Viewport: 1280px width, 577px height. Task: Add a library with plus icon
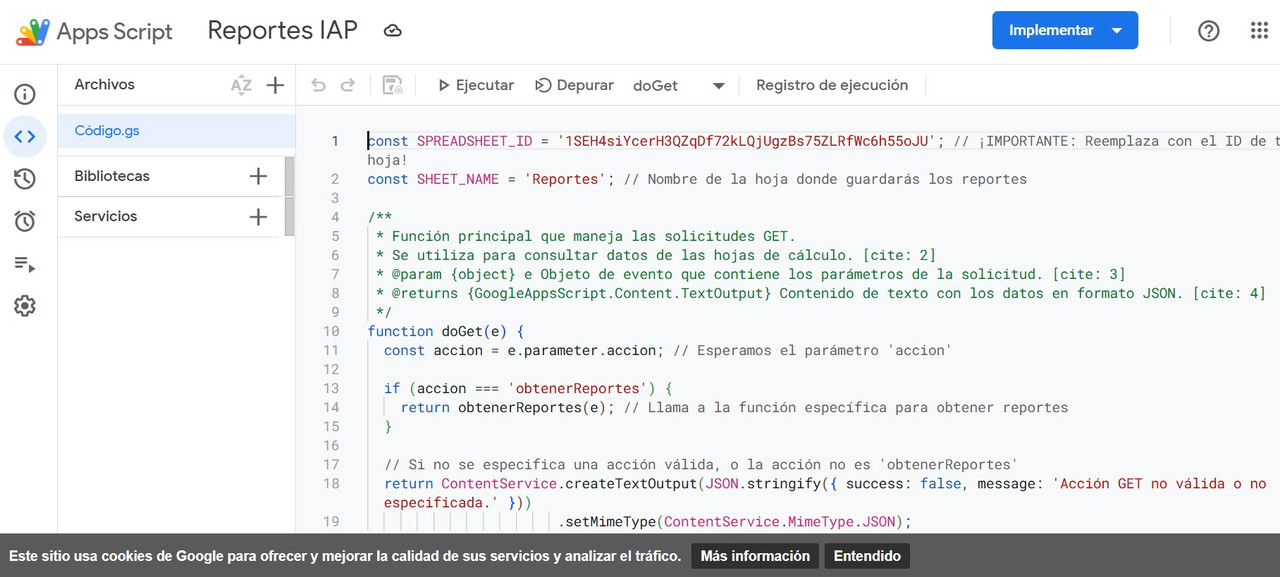pyautogui.click(x=258, y=176)
